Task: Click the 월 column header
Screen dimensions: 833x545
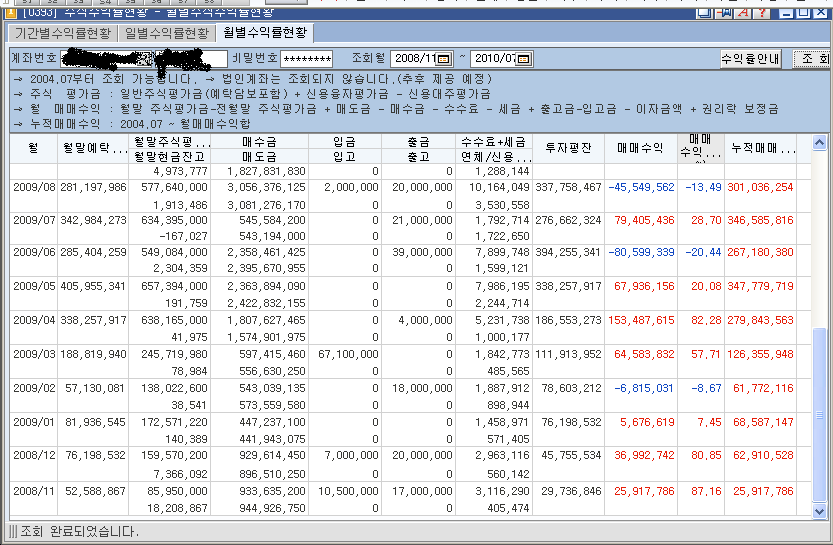Action: pos(33,149)
